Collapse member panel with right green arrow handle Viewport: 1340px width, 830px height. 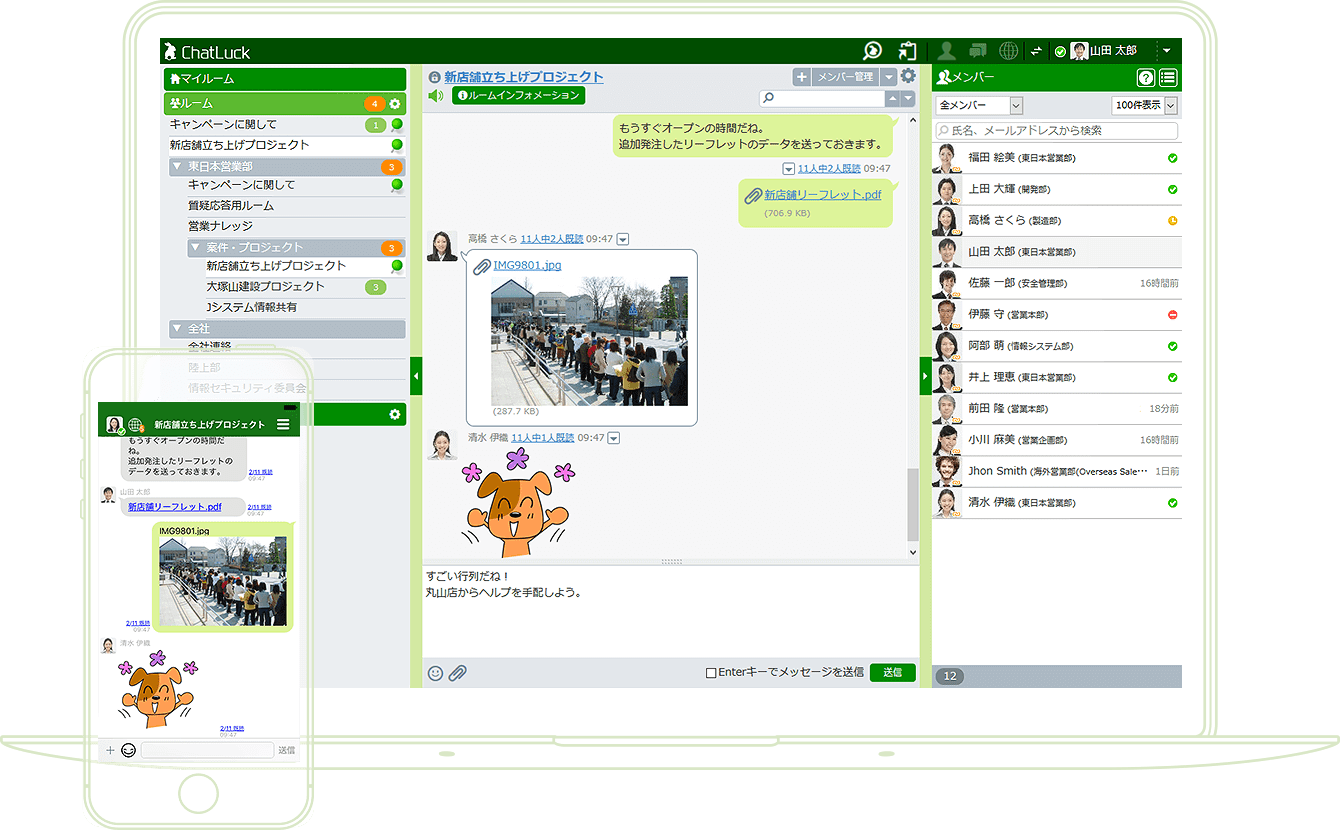point(925,376)
